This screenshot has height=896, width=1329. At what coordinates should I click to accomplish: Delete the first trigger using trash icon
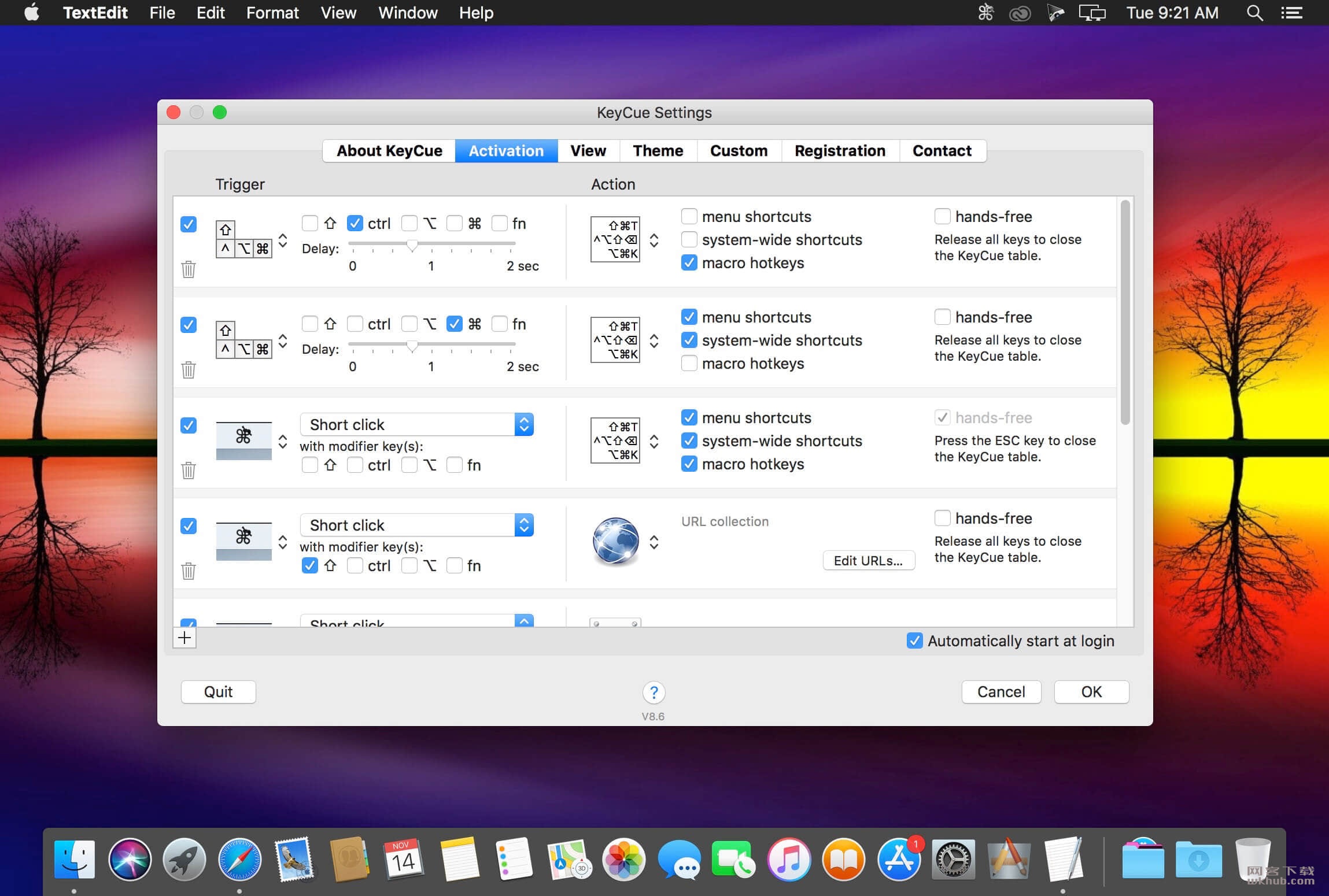coord(189,269)
